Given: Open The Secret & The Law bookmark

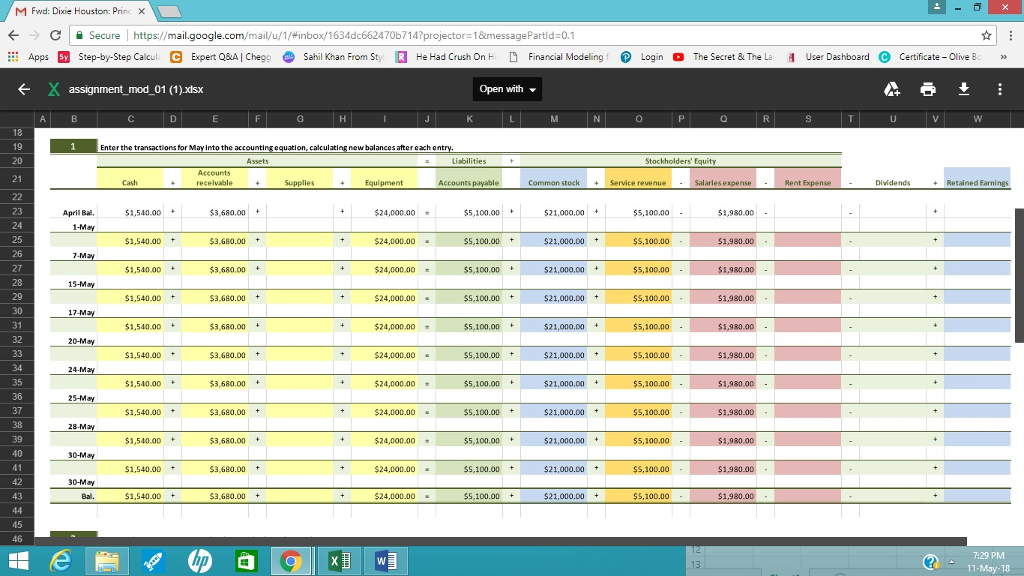Looking at the screenshot, I should [x=723, y=57].
